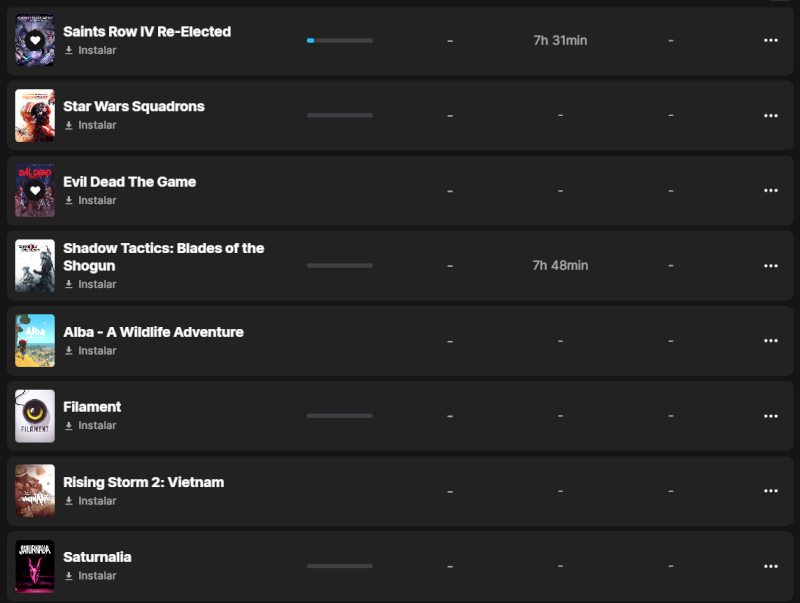Open more options for Saturnalia
Image resolution: width=800 pixels, height=603 pixels.
(770, 566)
